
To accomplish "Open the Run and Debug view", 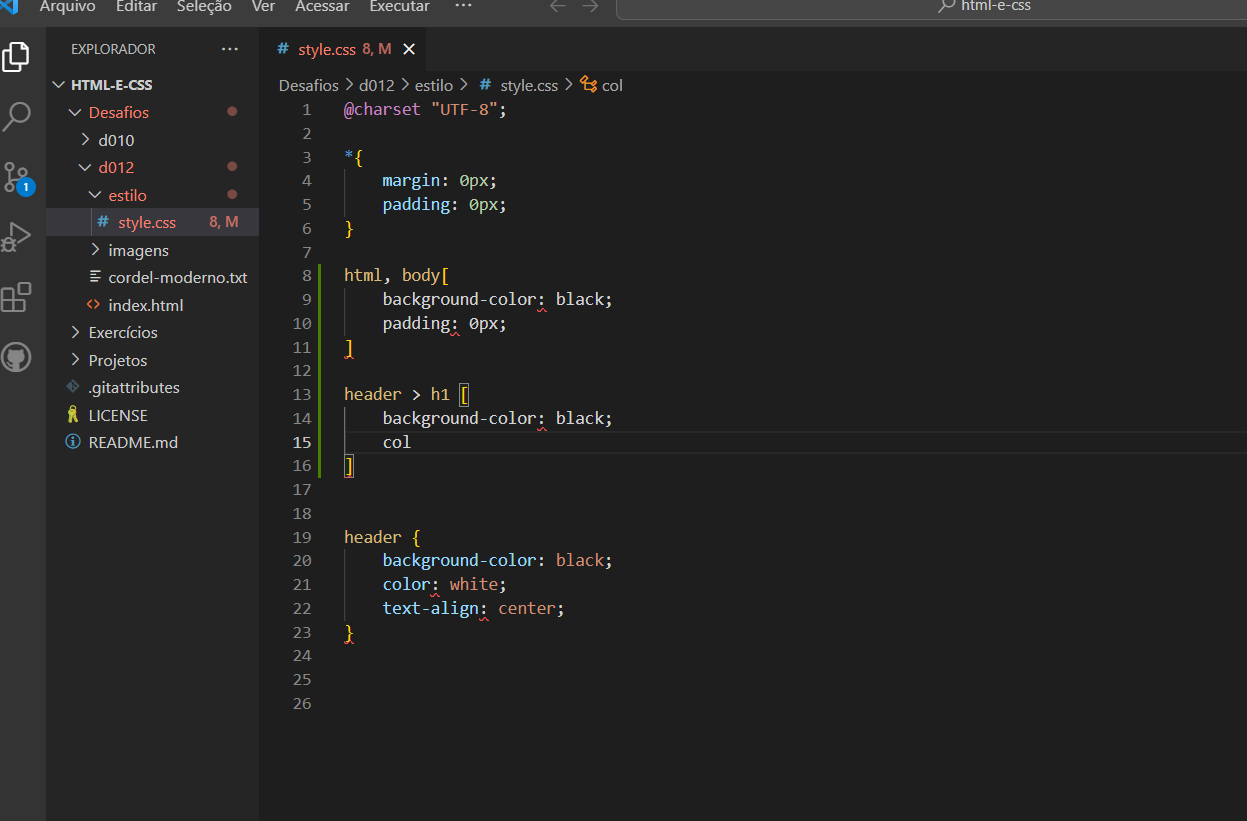I will coord(16,237).
